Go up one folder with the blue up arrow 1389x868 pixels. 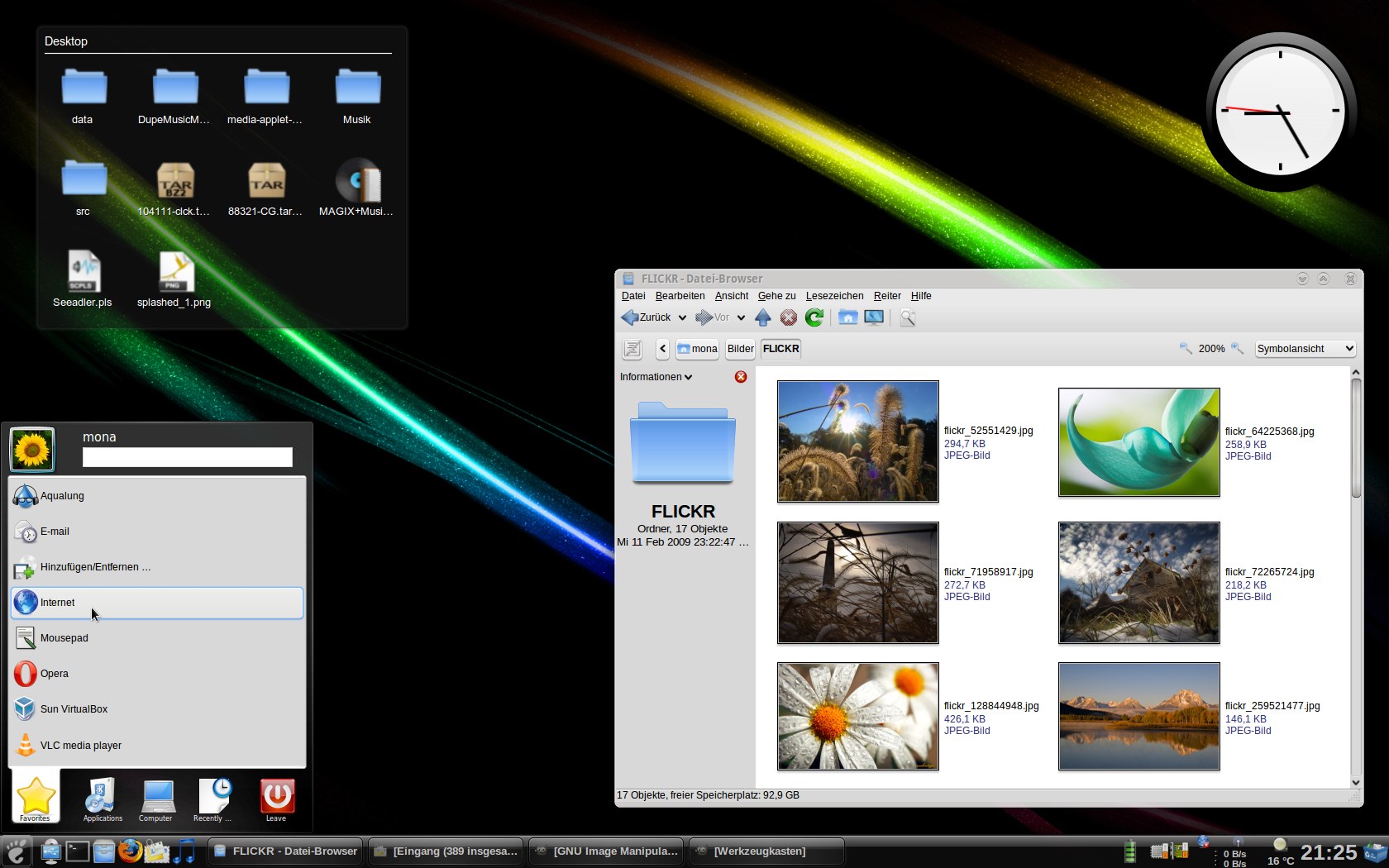[x=763, y=317]
